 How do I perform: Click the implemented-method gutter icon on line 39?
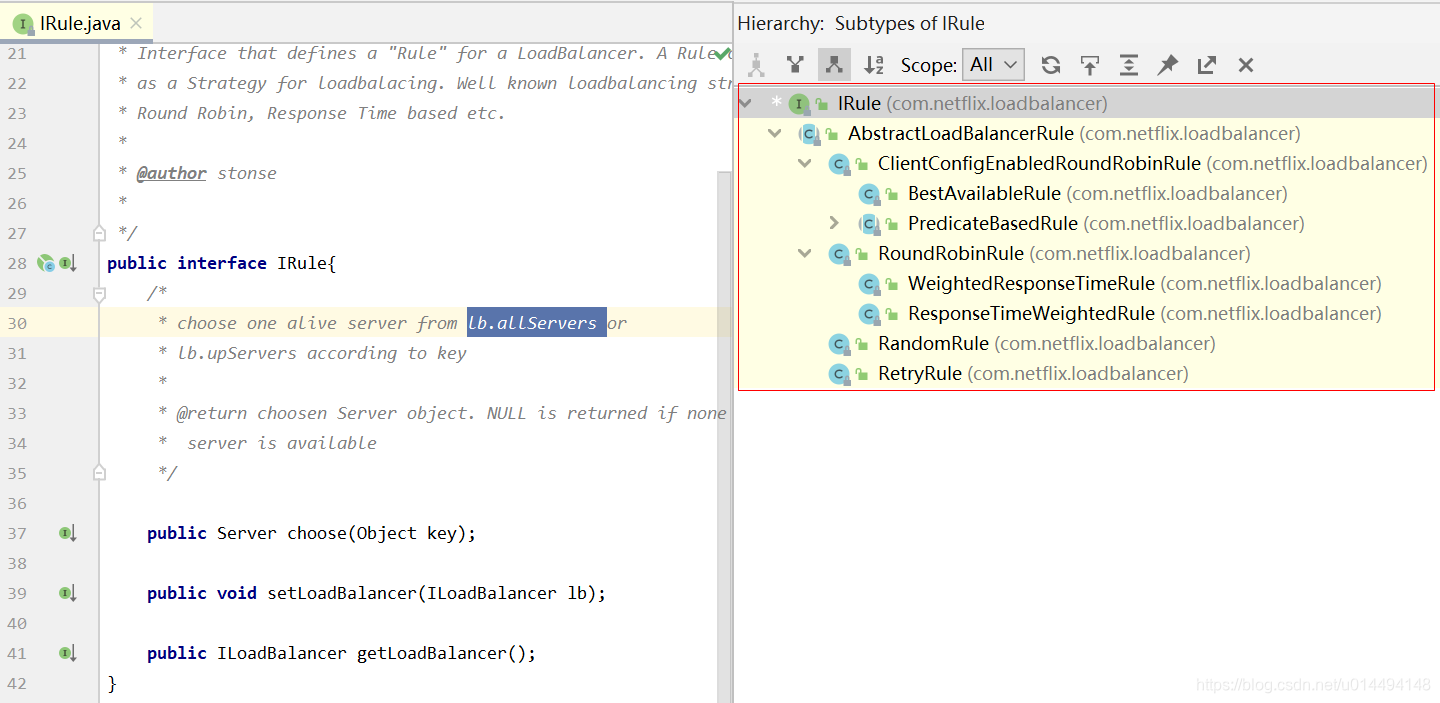(x=67, y=593)
